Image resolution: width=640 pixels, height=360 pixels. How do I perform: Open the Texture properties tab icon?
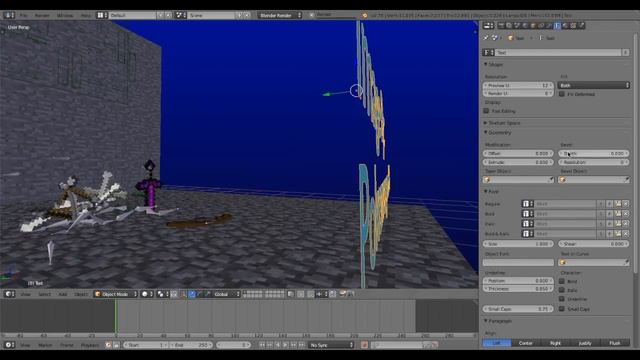tap(573, 26)
